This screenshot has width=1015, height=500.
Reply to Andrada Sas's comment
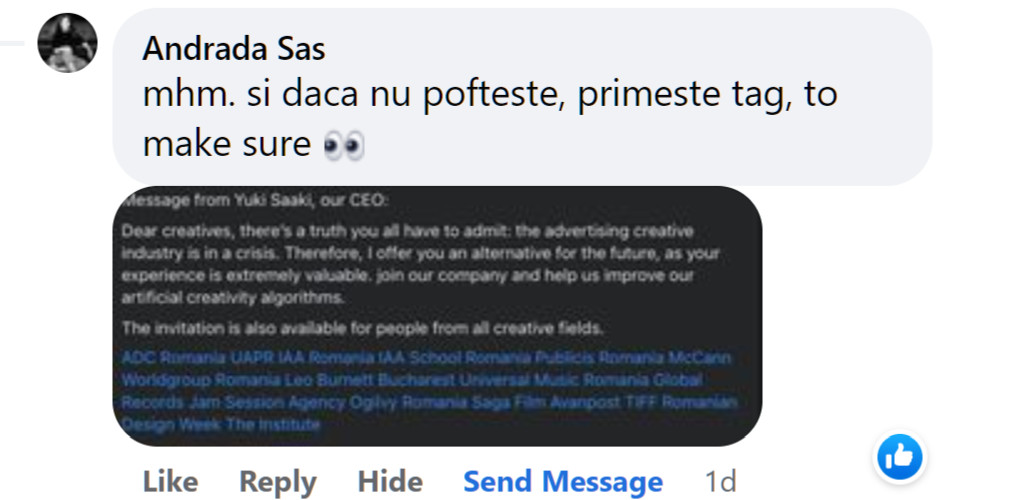pos(278,482)
